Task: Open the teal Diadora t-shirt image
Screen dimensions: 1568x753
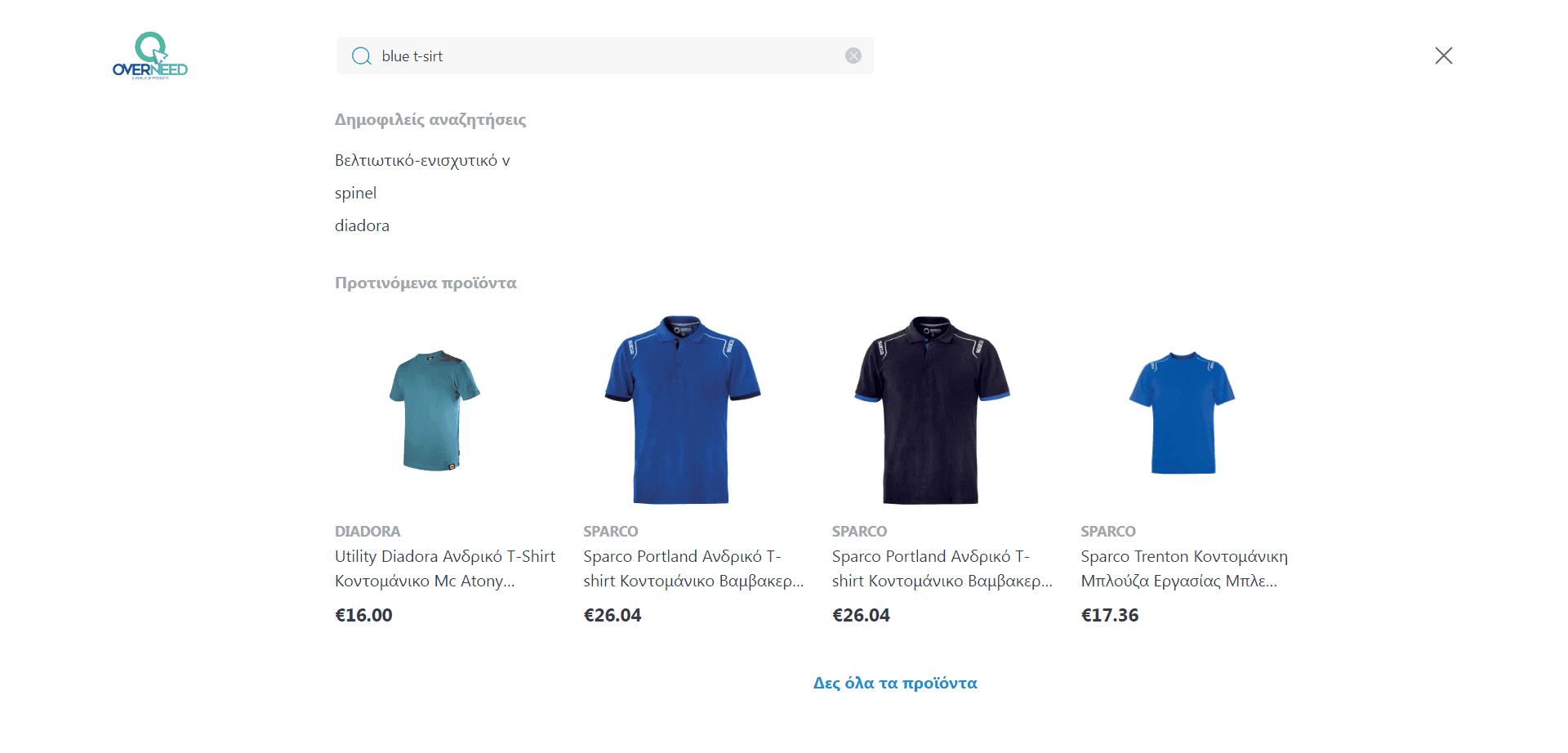Action: point(434,410)
